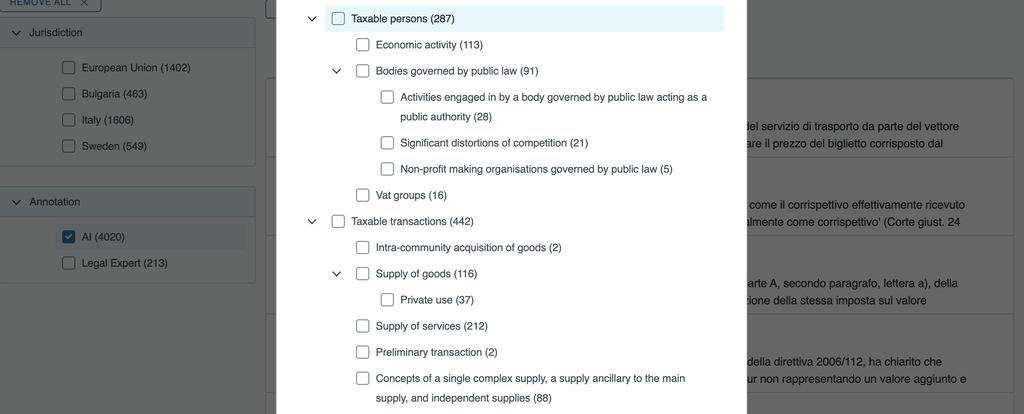Select Bodies governed by public law checkbox
The image size is (1024, 414).
(x=363, y=71)
